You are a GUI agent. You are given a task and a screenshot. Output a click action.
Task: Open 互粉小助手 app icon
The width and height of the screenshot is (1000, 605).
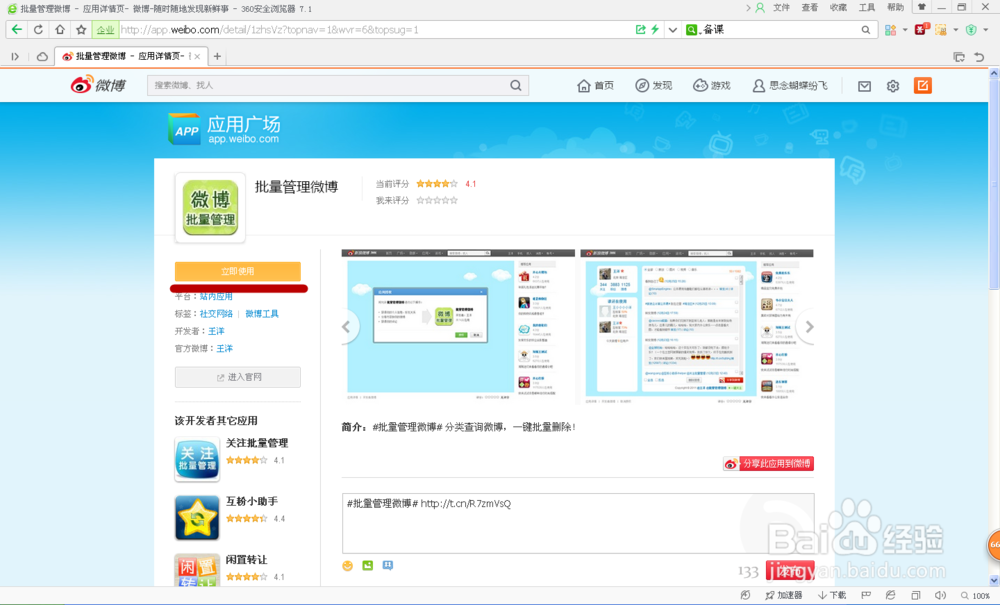(196, 518)
